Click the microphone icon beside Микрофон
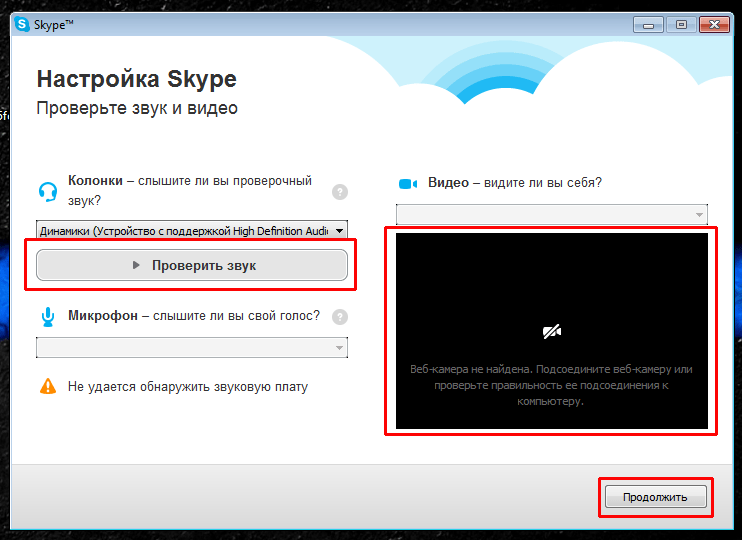The width and height of the screenshot is (742, 540). tap(48, 317)
